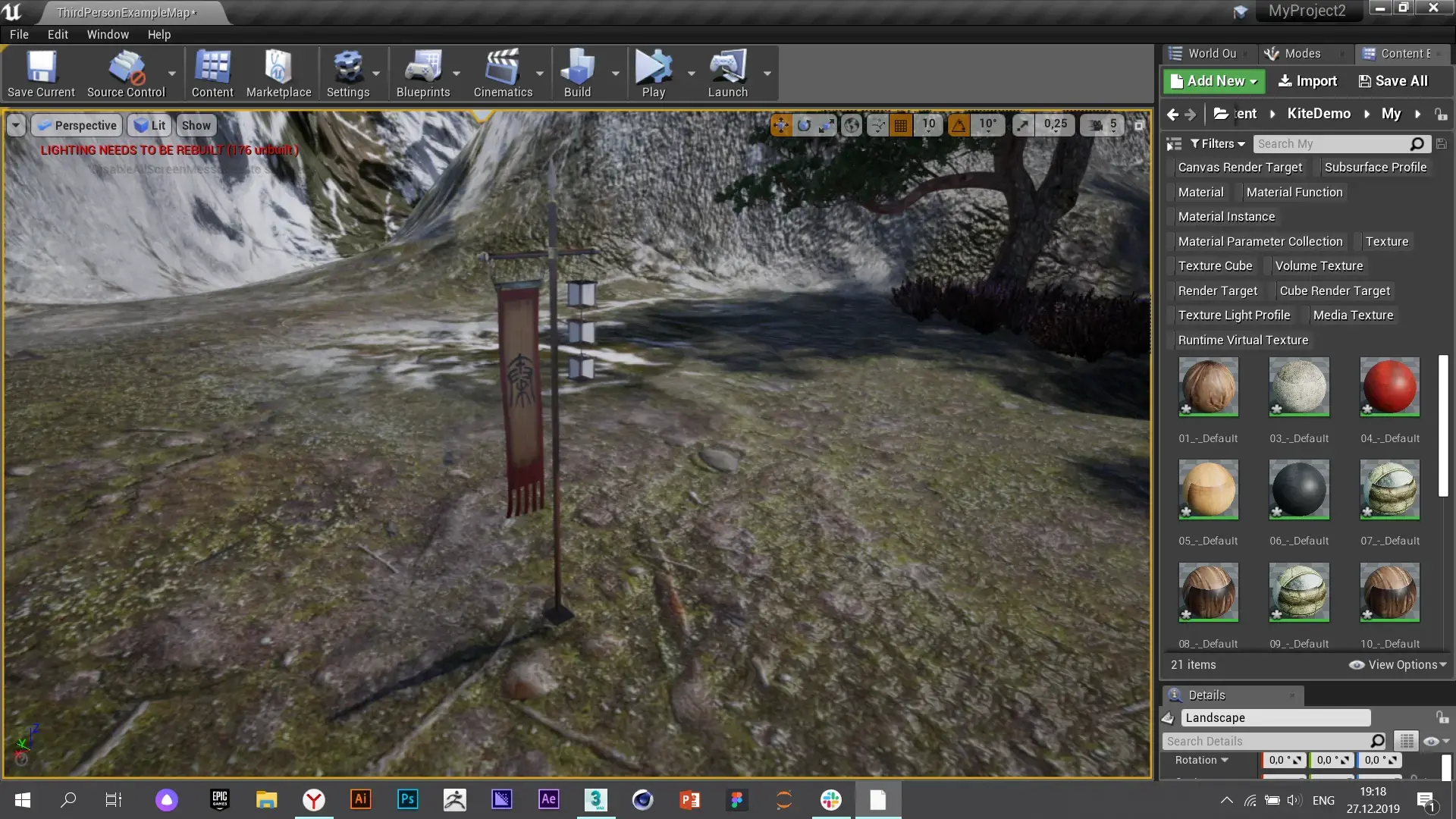
Task: Go back in Content Browser history
Action: pos(1172,115)
